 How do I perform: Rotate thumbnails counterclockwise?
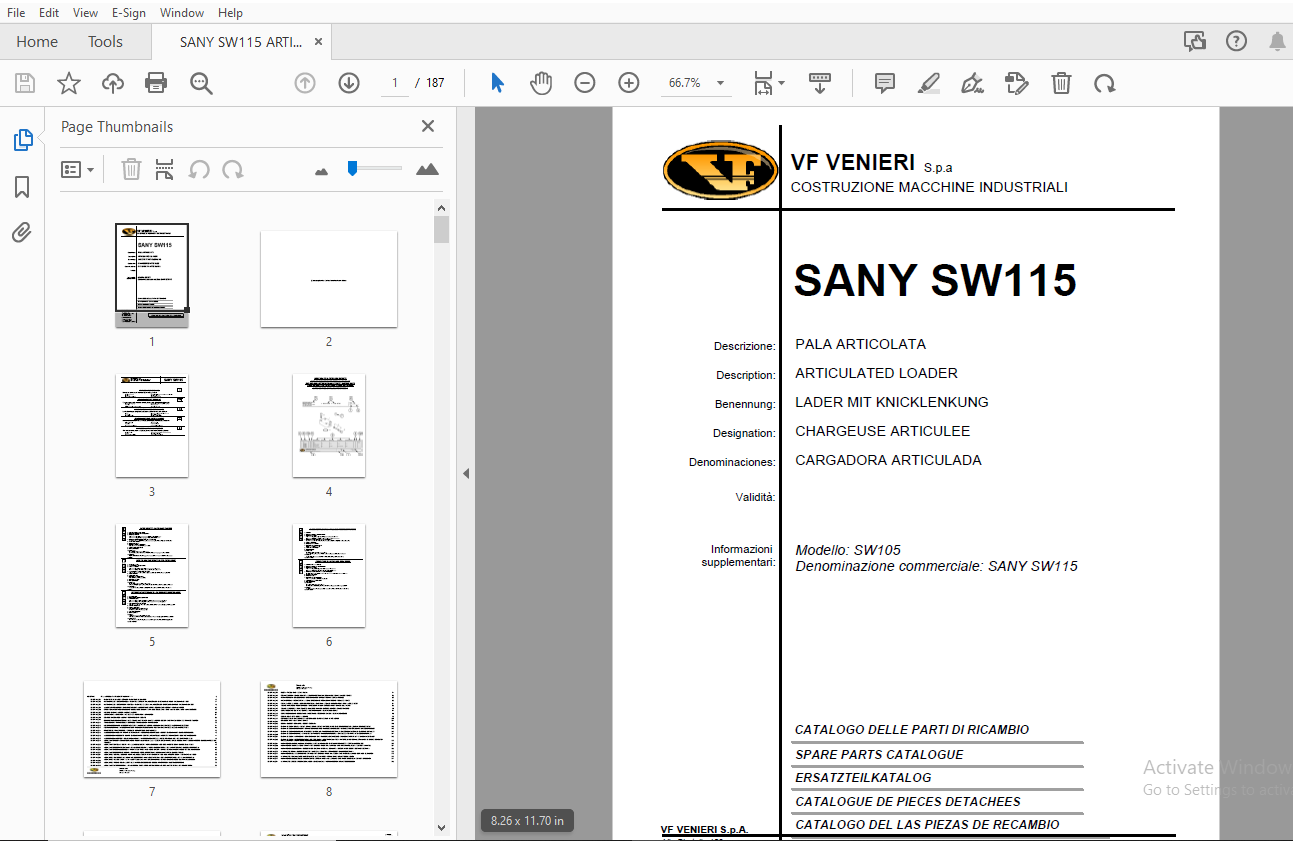(x=199, y=169)
